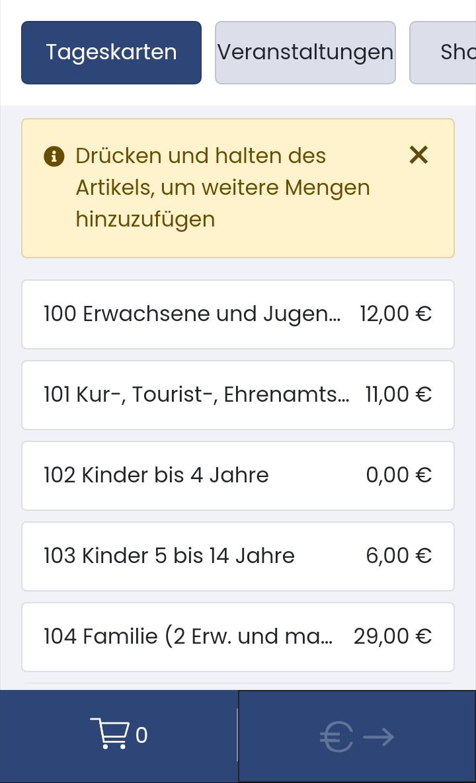Open the shopping cart
This screenshot has width=476, height=783.
[118, 736]
